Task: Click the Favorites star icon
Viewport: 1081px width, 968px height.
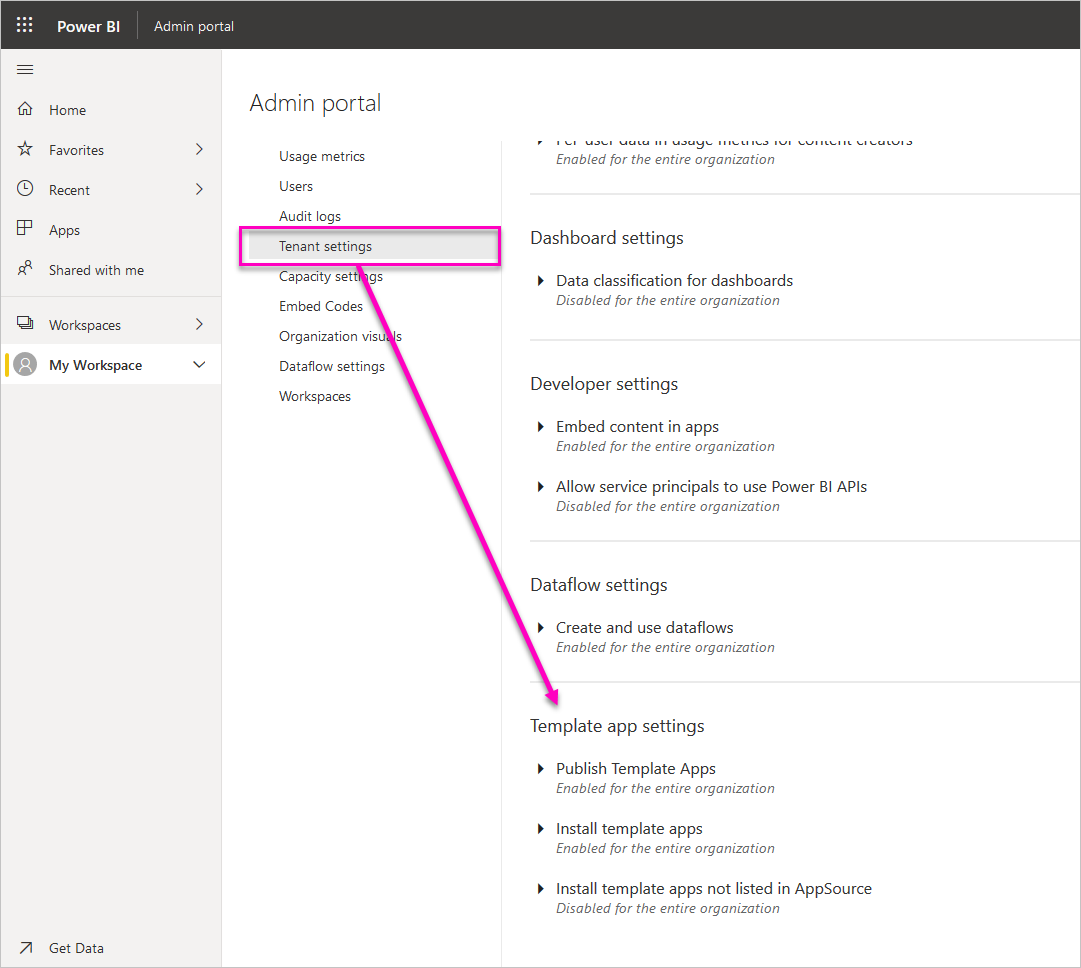Action: pos(25,149)
